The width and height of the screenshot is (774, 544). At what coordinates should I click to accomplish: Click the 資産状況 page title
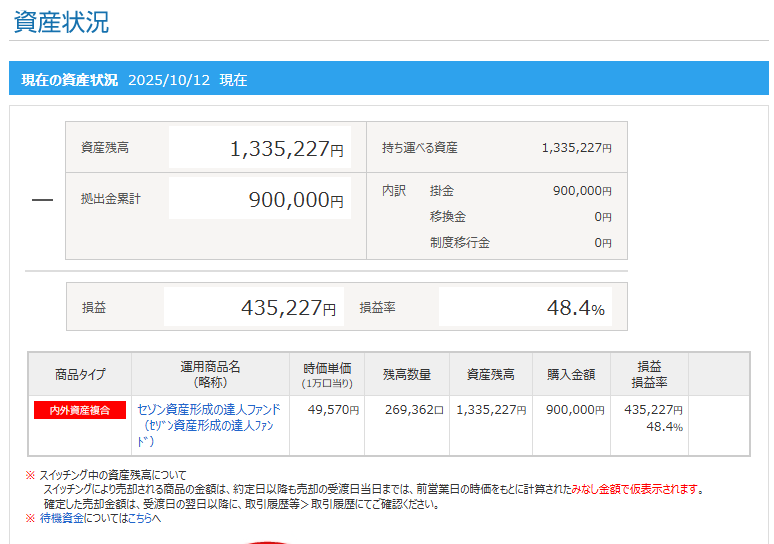click(x=62, y=22)
